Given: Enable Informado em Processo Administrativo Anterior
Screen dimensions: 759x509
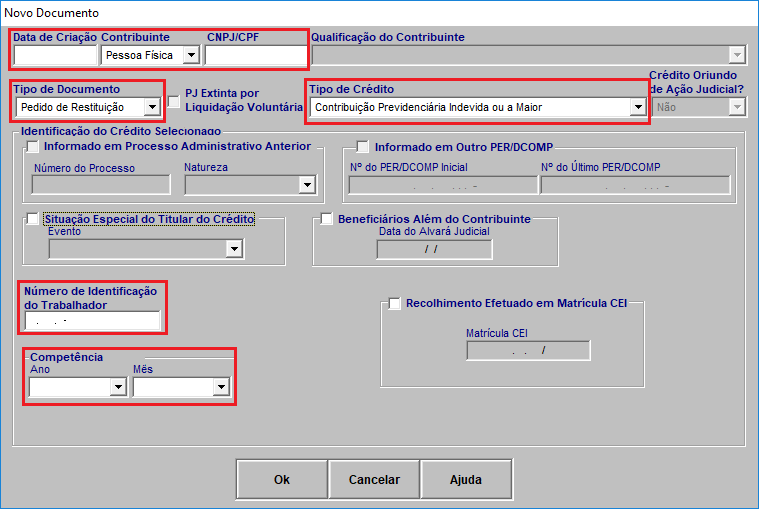Looking at the screenshot, I should tap(33, 147).
